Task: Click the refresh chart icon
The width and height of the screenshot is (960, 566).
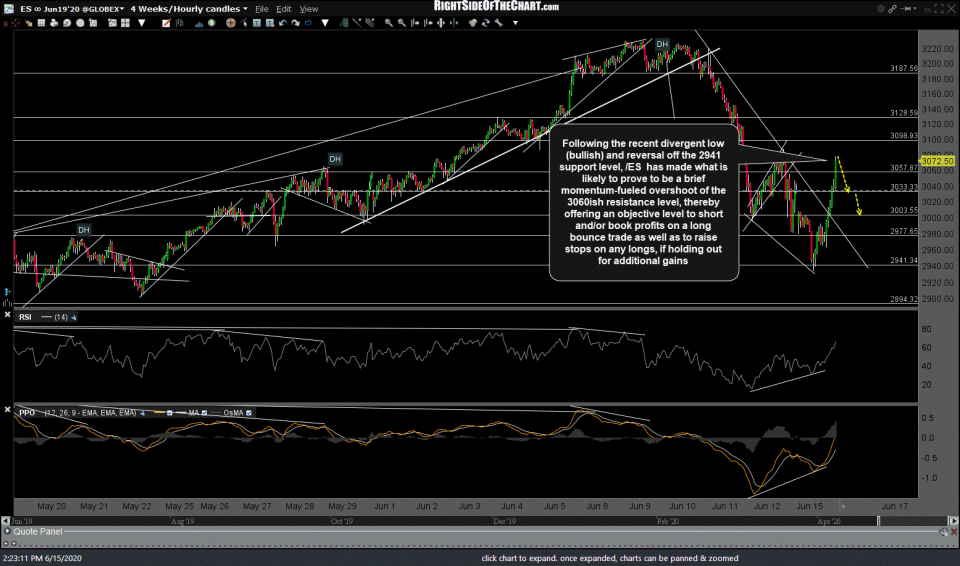Action: coord(486,23)
